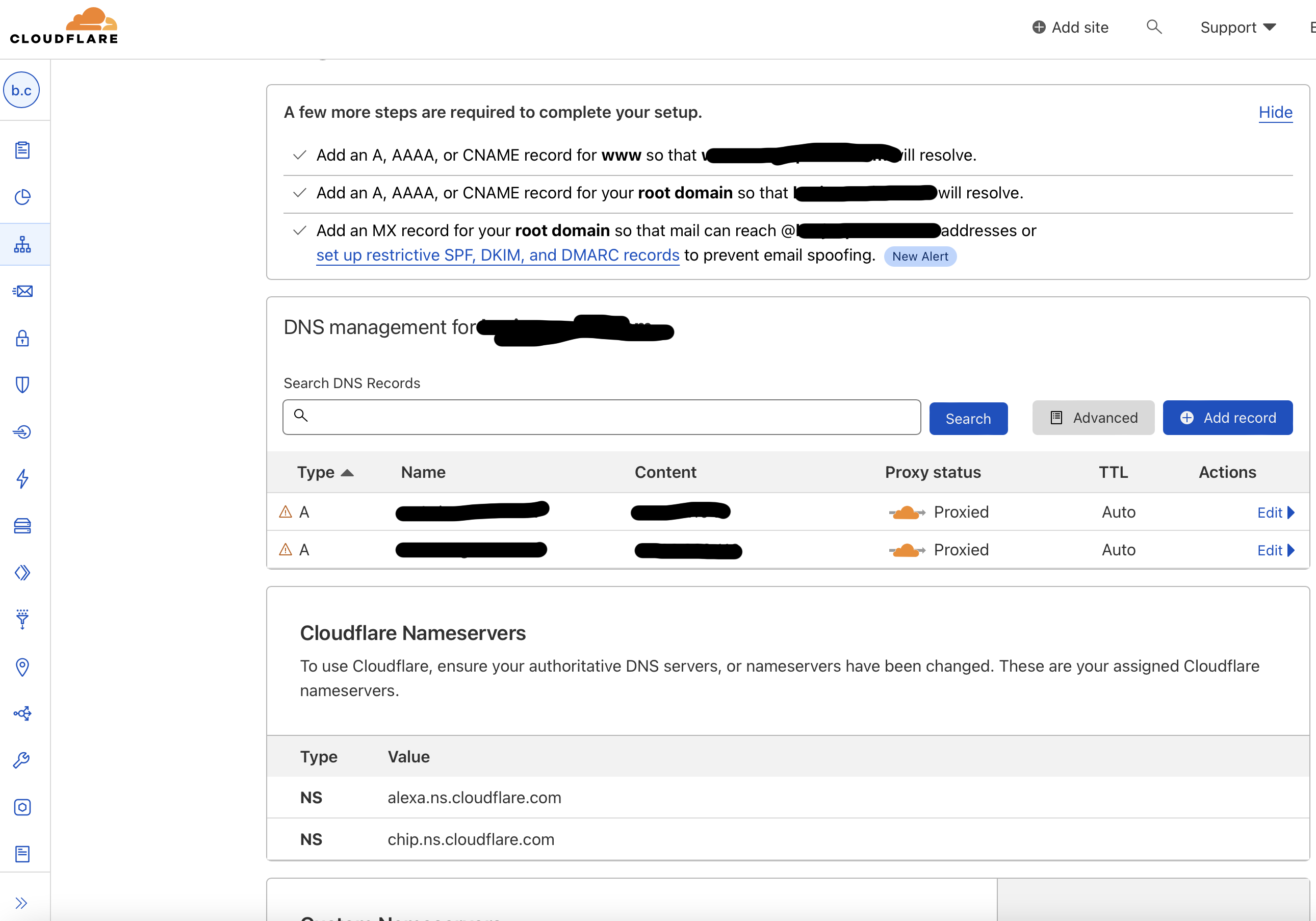
Task: Click warning triangle on second A record
Action: tap(286, 550)
